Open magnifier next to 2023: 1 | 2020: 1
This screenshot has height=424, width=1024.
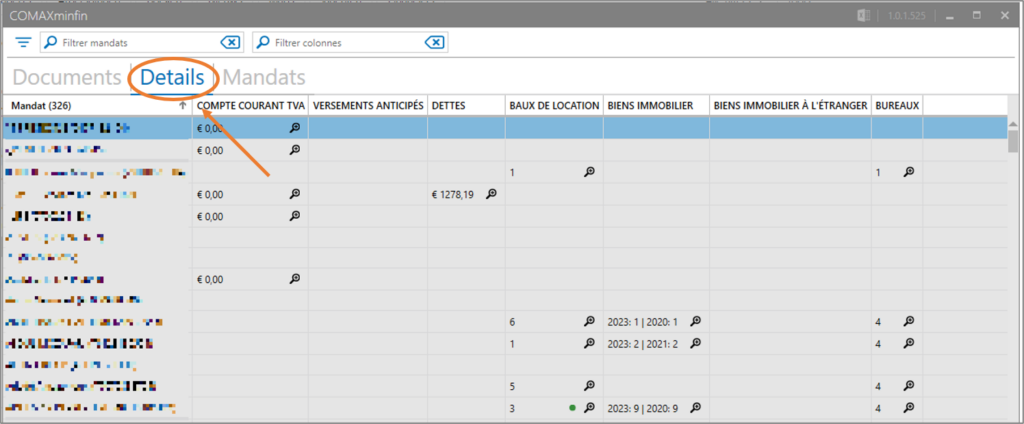696,321
